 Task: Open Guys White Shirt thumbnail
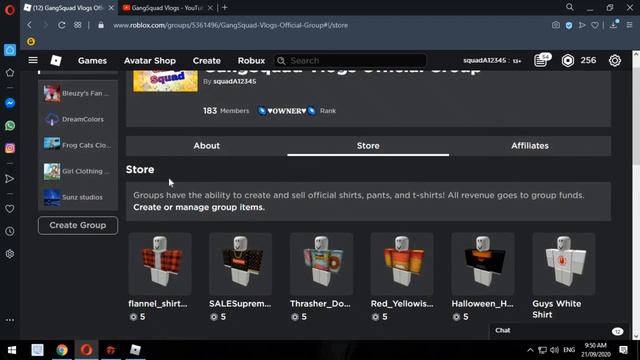coord(564,264)
